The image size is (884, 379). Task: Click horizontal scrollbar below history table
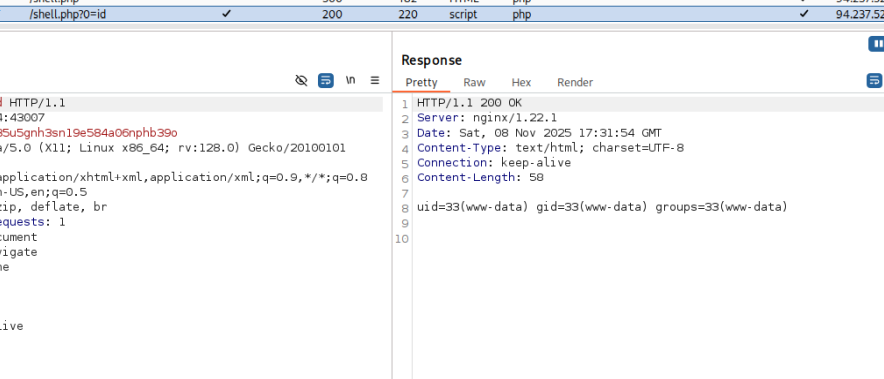point(442,27)
